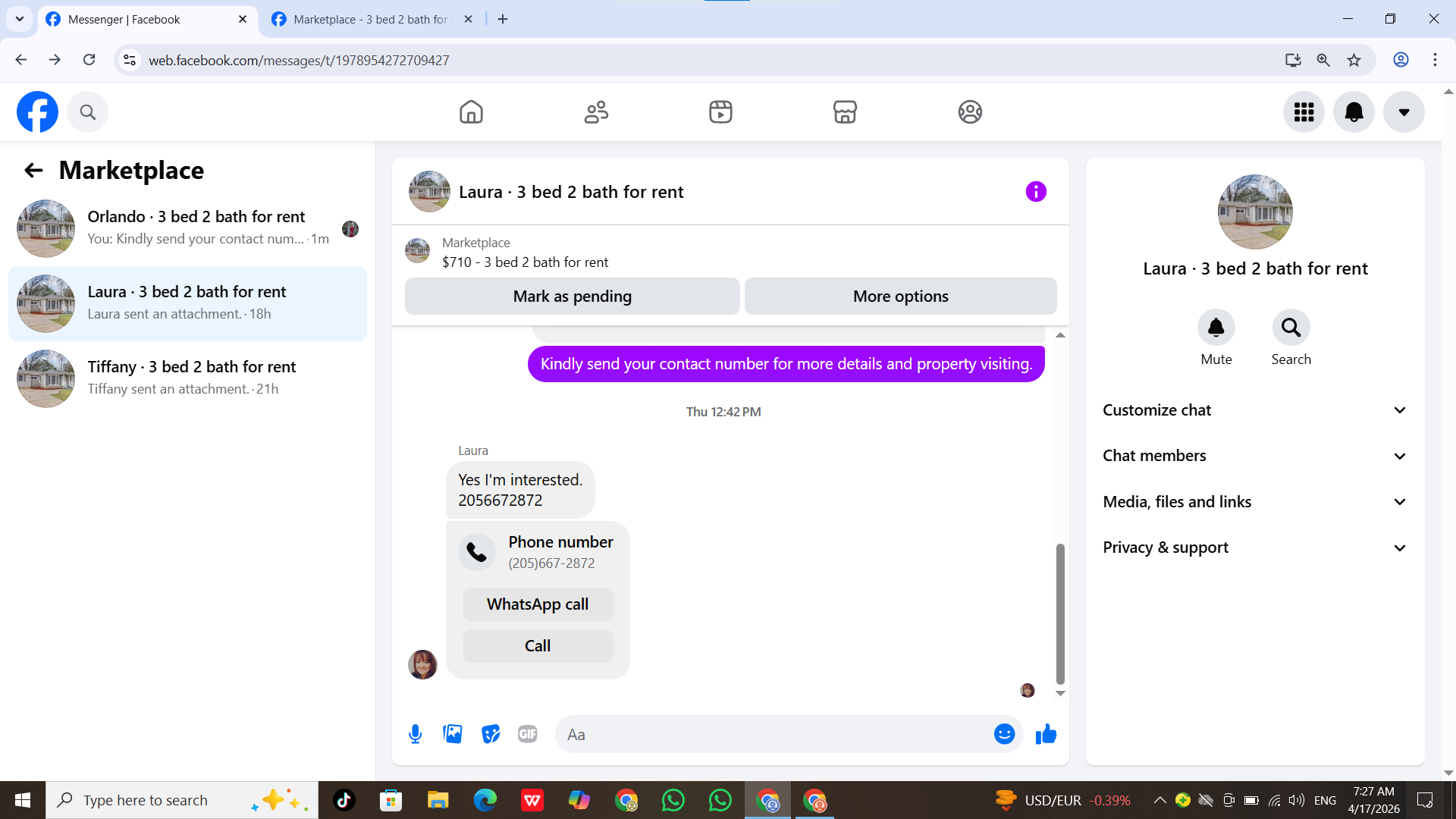
Task: Open the Facebook menu grid icon
Action: (x=1304, y=112)
